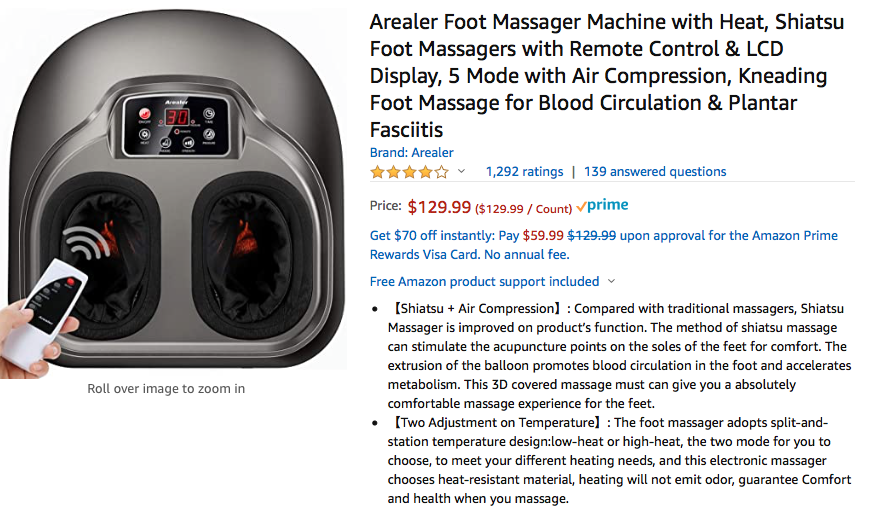Open the 1,292 ratings link
The width and height of the screenshot is (875, 506).
click(524, 172)
